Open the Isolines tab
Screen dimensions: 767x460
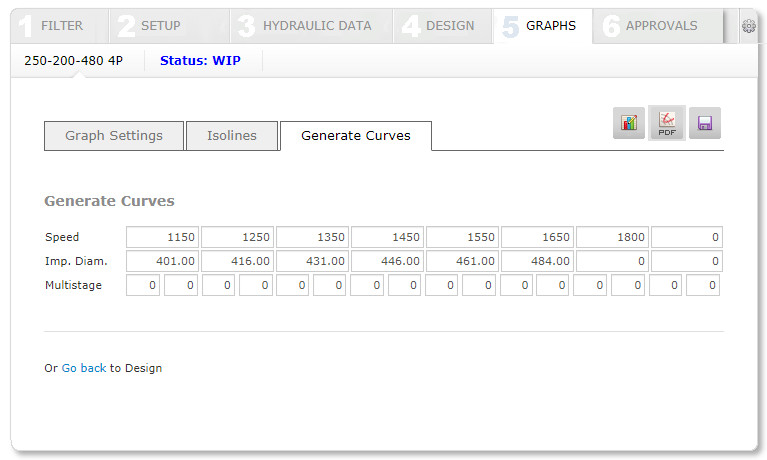pyautogui.click(x=232, y=136)
